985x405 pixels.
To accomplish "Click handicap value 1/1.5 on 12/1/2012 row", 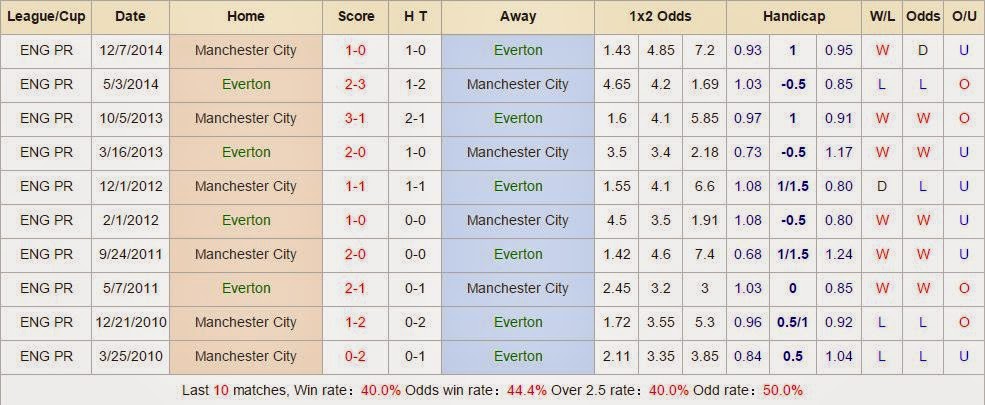I will [793, 186].
